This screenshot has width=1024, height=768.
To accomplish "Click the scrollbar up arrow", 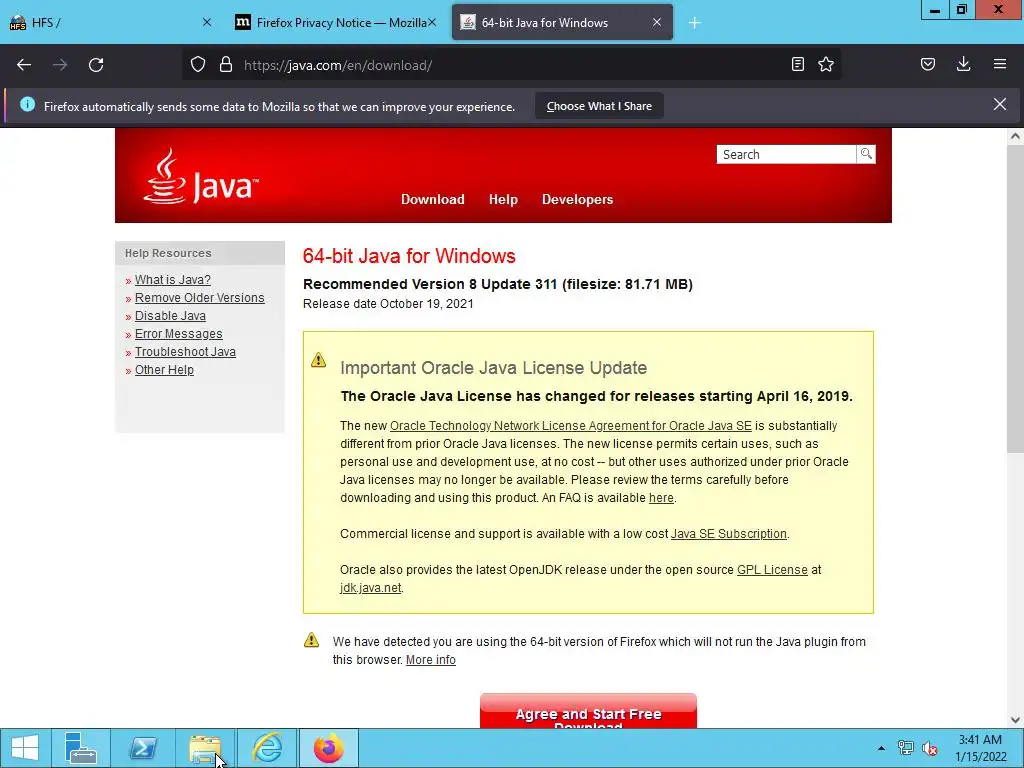I will tap(1015, 136).
